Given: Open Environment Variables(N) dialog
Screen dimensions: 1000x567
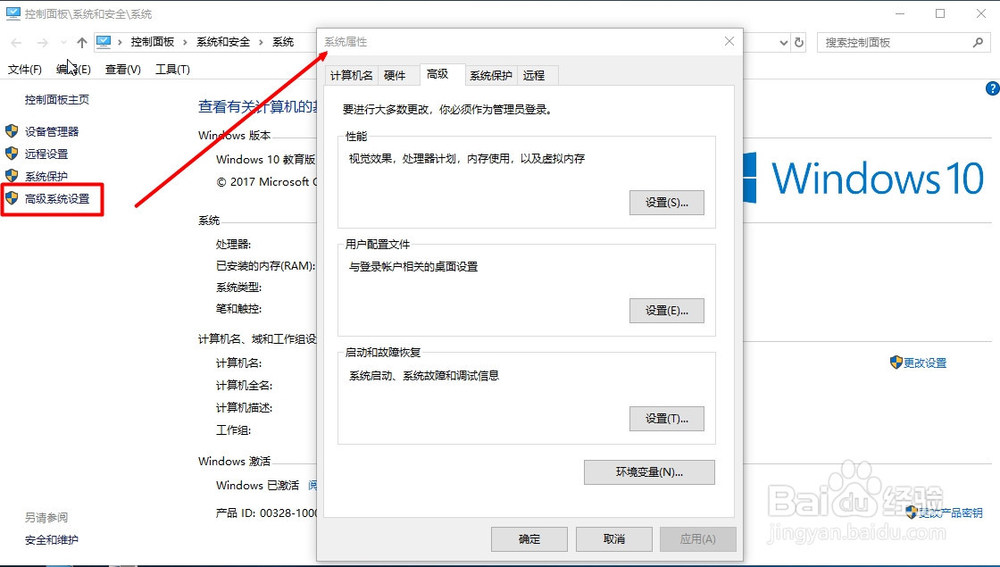Looking at the screenshot, I should tap(649, 472).
